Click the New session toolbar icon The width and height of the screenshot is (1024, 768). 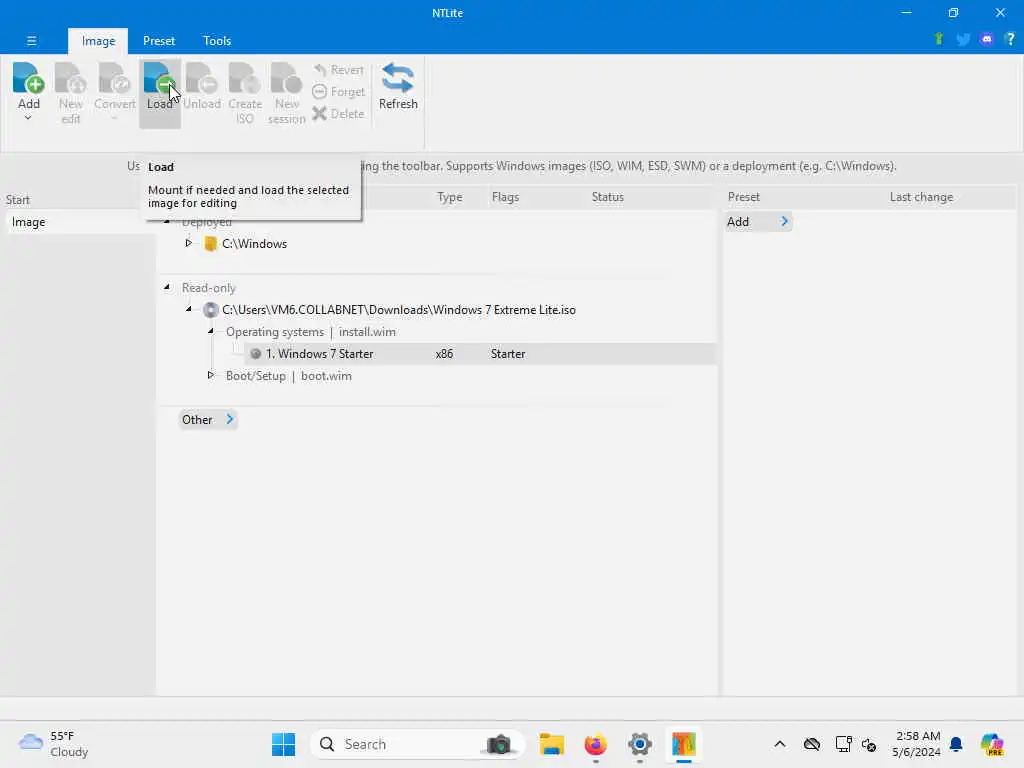[x=286, y=93]
